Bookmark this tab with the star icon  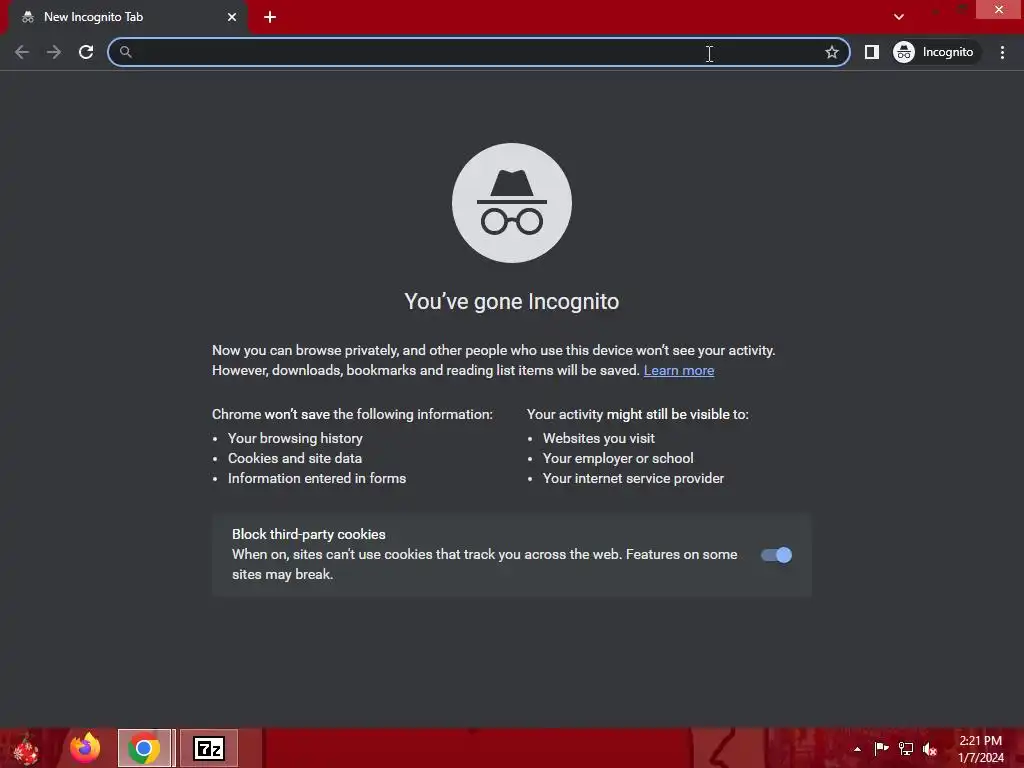point(831,52)
